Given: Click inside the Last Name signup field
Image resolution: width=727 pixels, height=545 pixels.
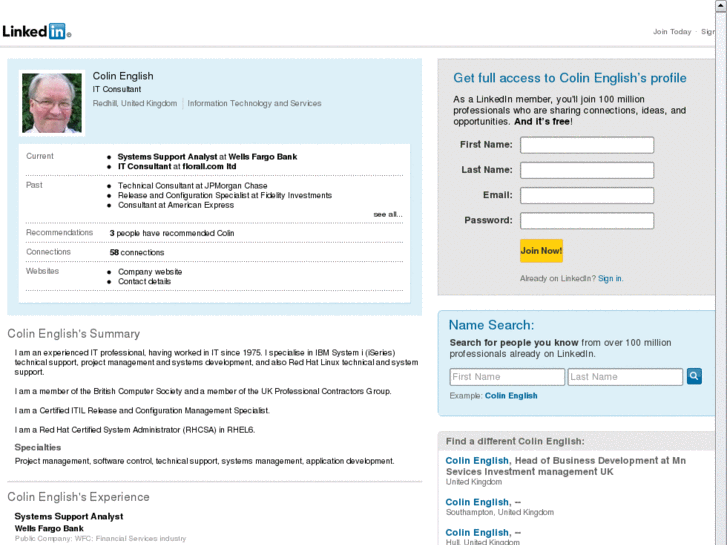Looking at the screenshot, I should click(587, 170).
